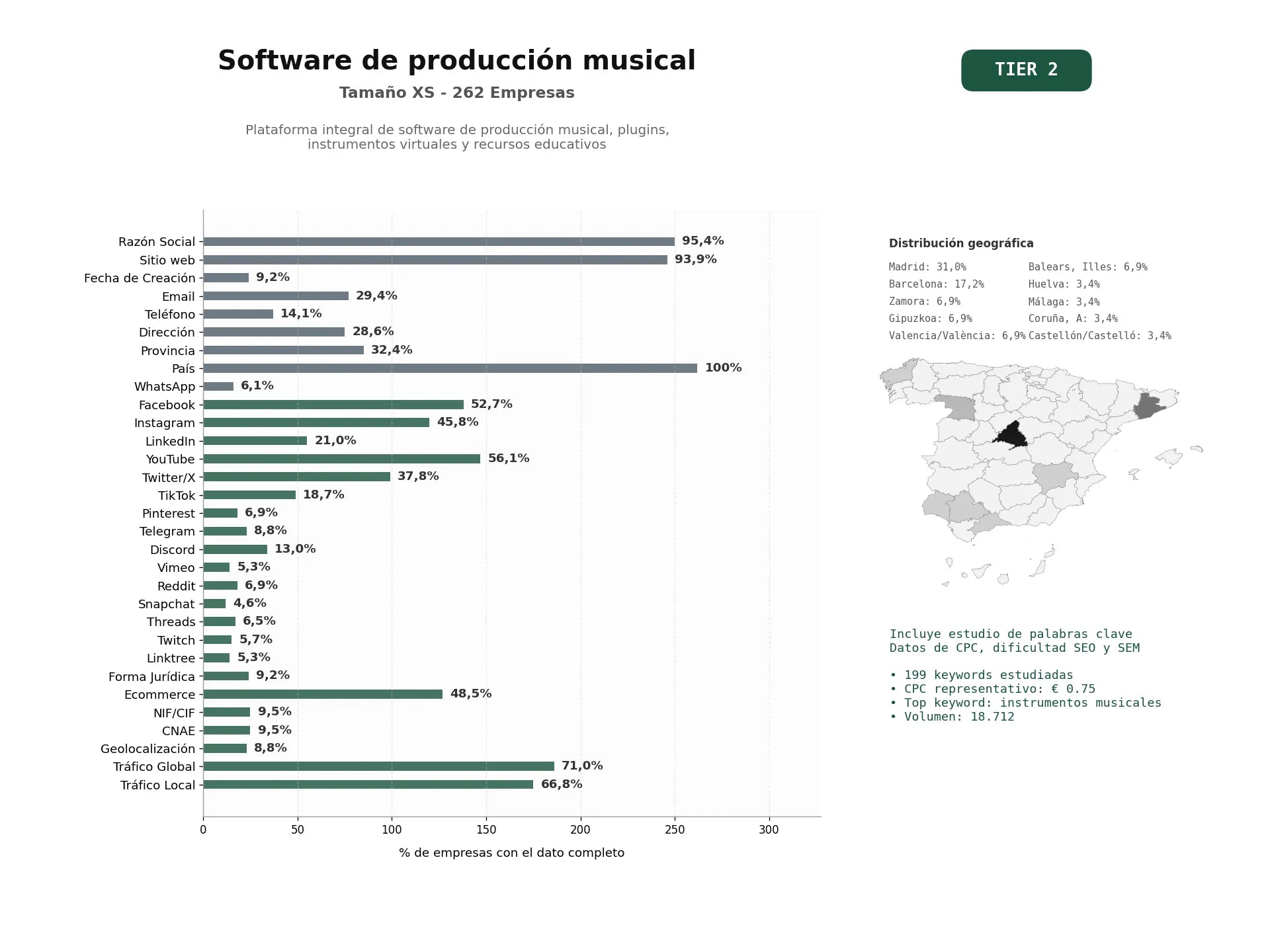Click the YouTube value 56,1%
1270x952 pixels.
pyautogui.click(x=509, y=458)
